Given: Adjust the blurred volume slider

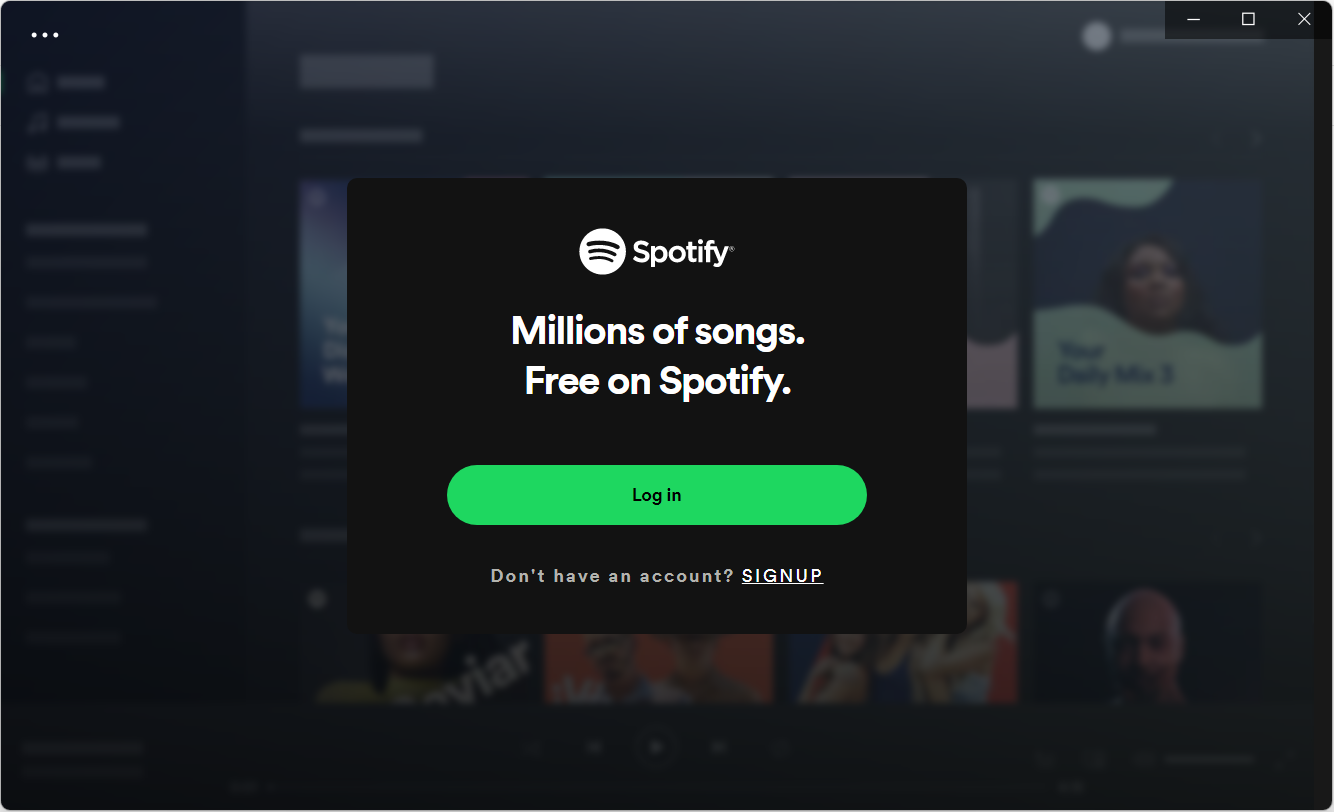Looking at the screenshot, I should [x=1208, y=760].
